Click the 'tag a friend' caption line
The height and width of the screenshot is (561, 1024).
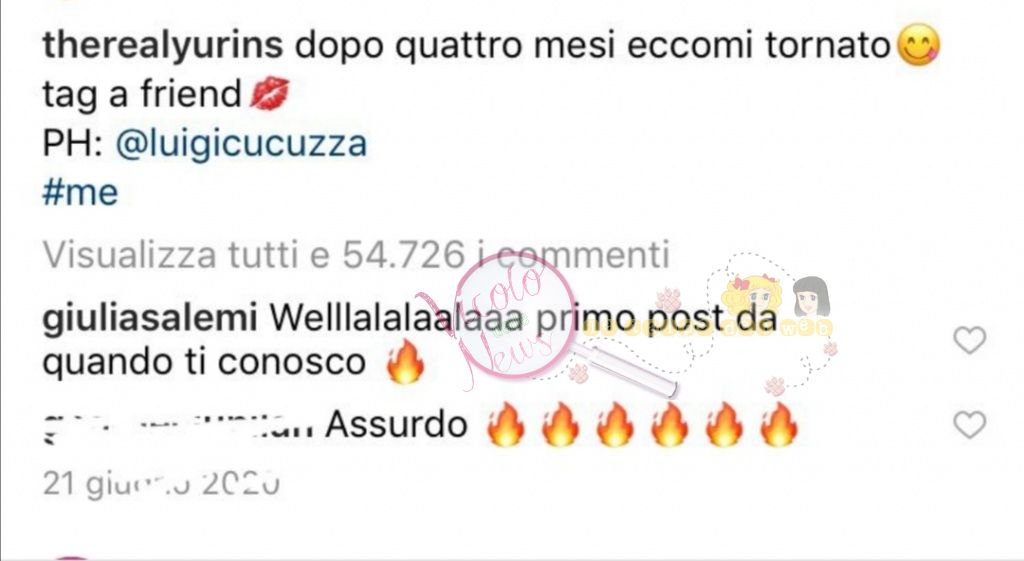pos(142,94)
